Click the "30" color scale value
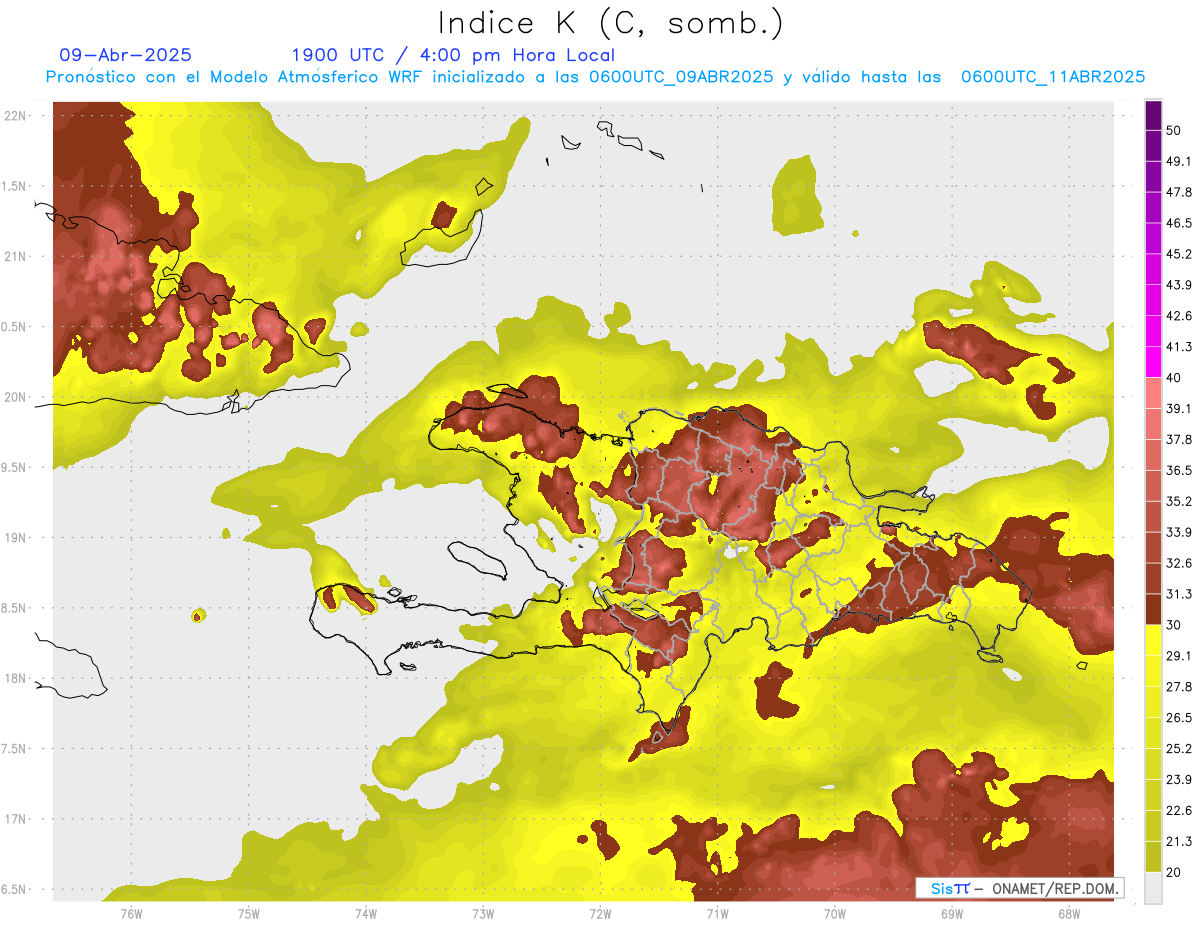 click(1174, 625)
